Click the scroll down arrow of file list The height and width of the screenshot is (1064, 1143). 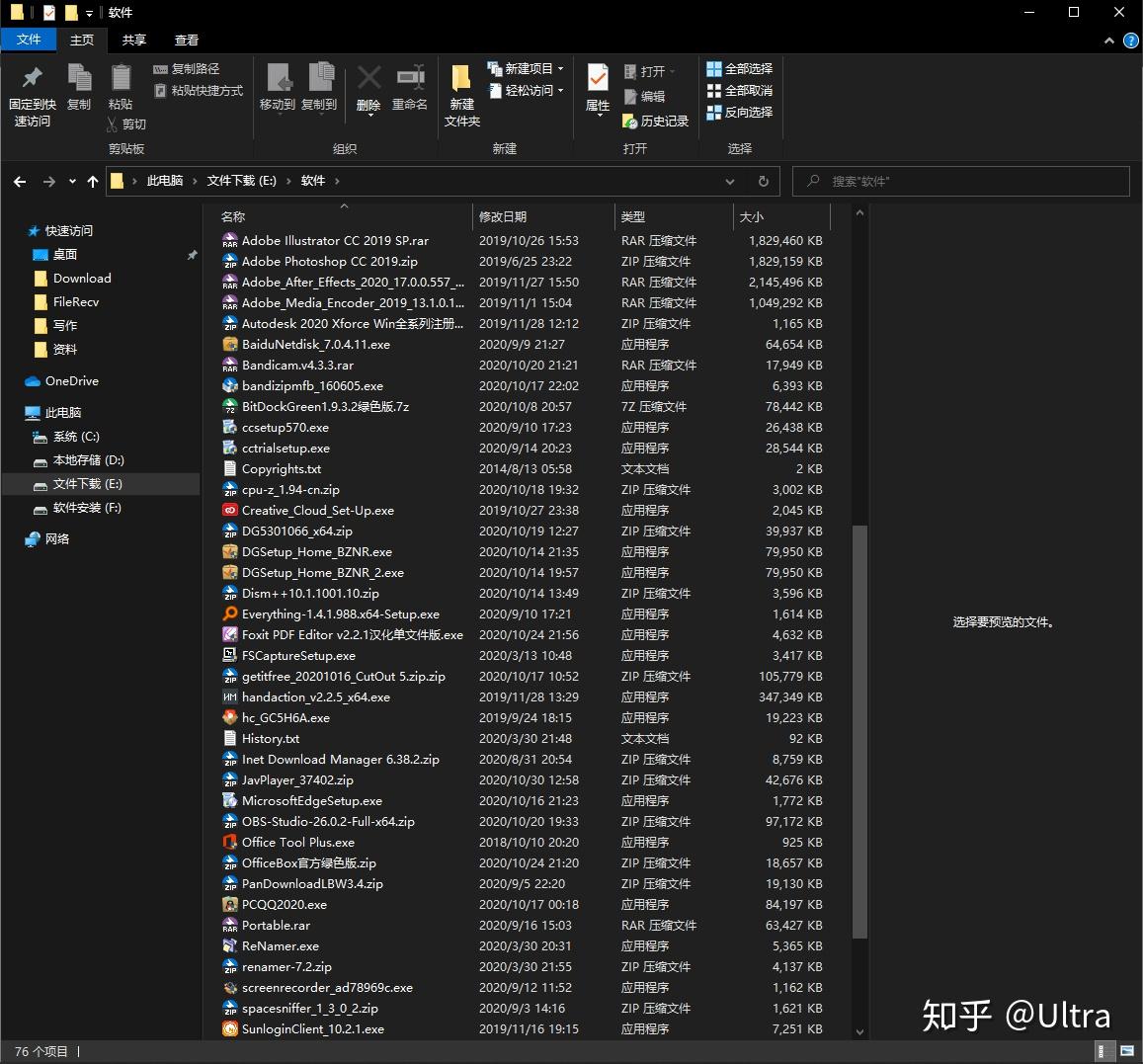[x=860, y=1032]
